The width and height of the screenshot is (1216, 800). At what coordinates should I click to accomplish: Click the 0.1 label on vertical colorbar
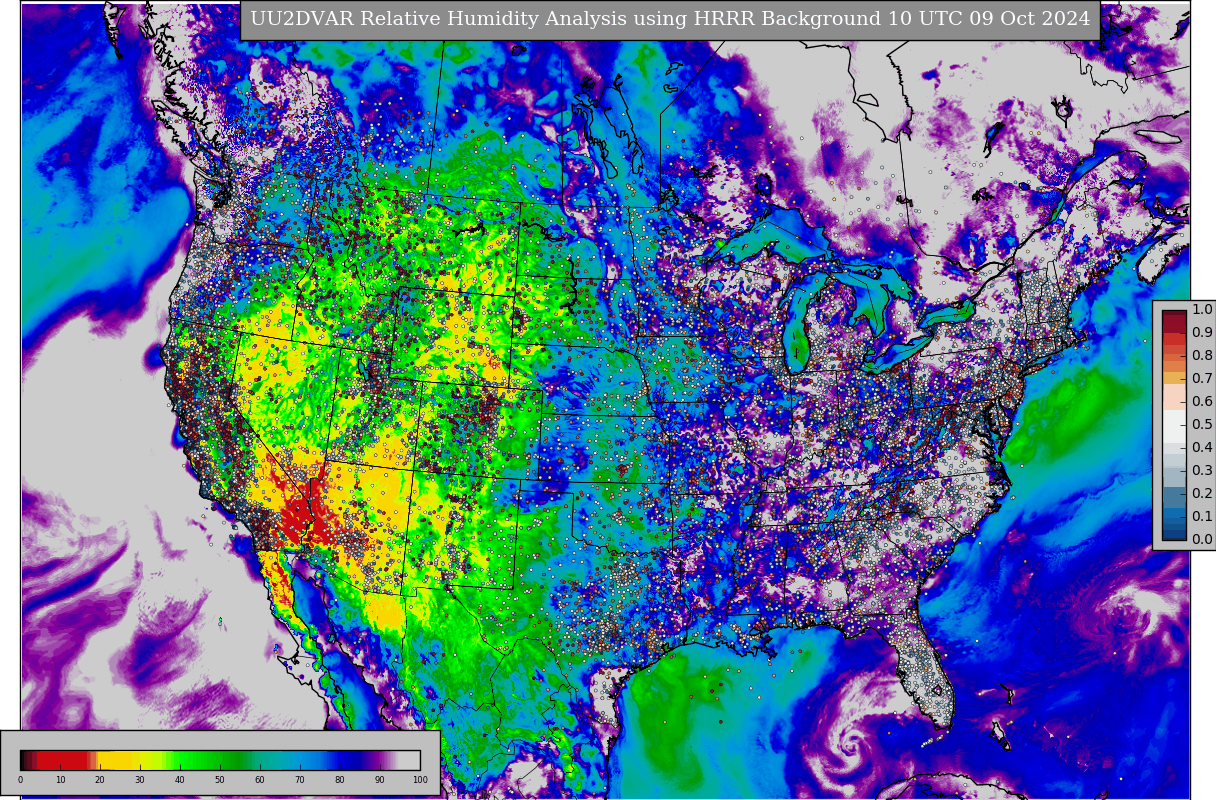tap(1202, 516)
